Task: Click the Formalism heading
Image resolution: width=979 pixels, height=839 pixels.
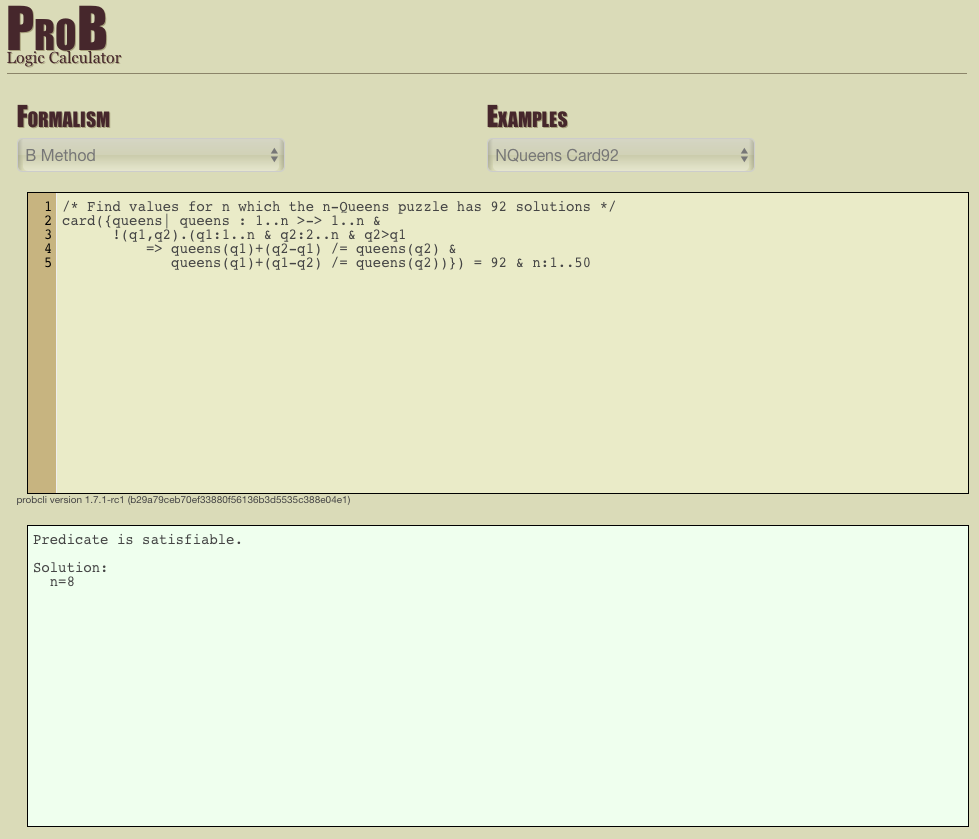Action: (63, 118)
